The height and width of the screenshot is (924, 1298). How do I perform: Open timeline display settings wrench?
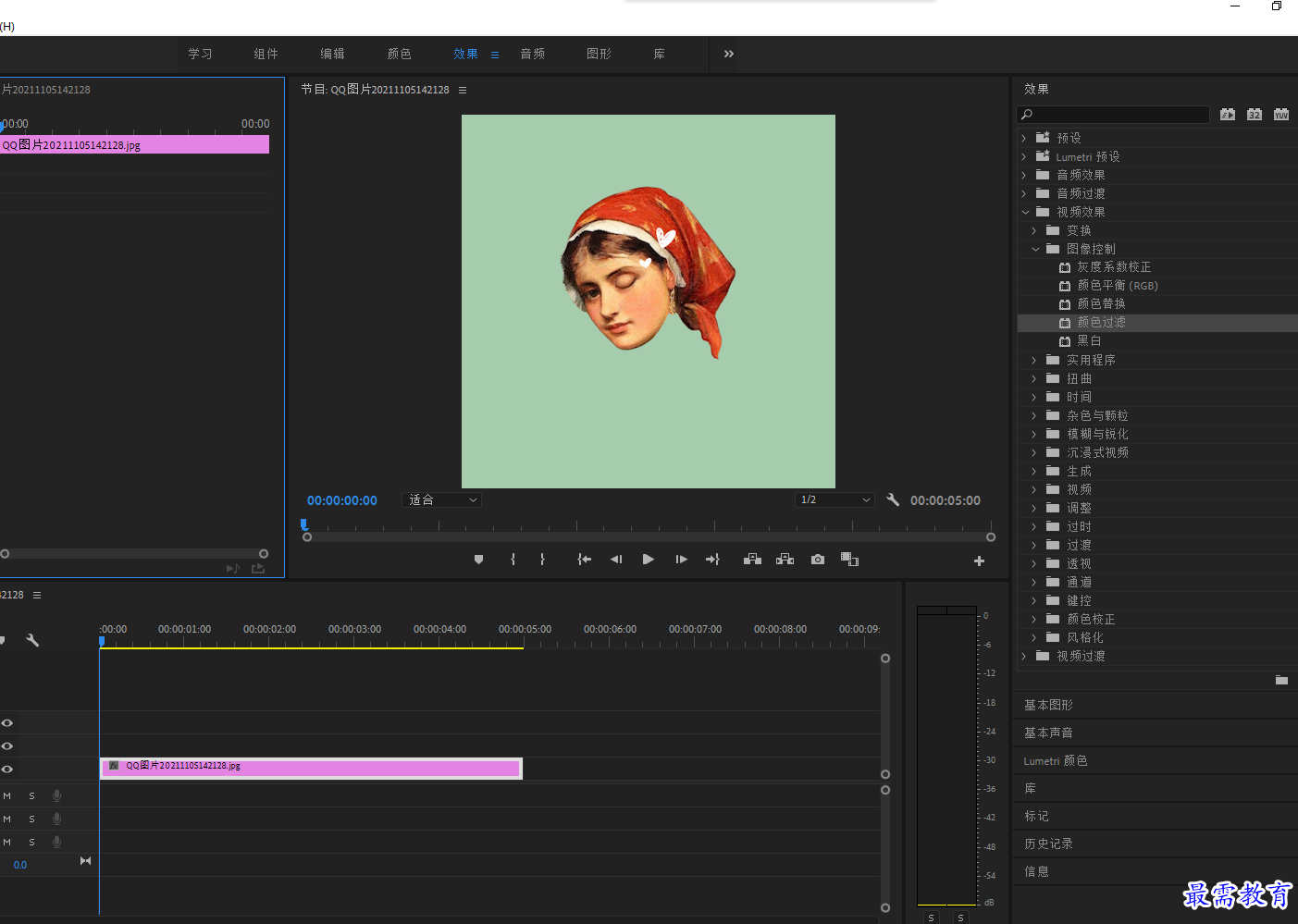pos(32,640)
